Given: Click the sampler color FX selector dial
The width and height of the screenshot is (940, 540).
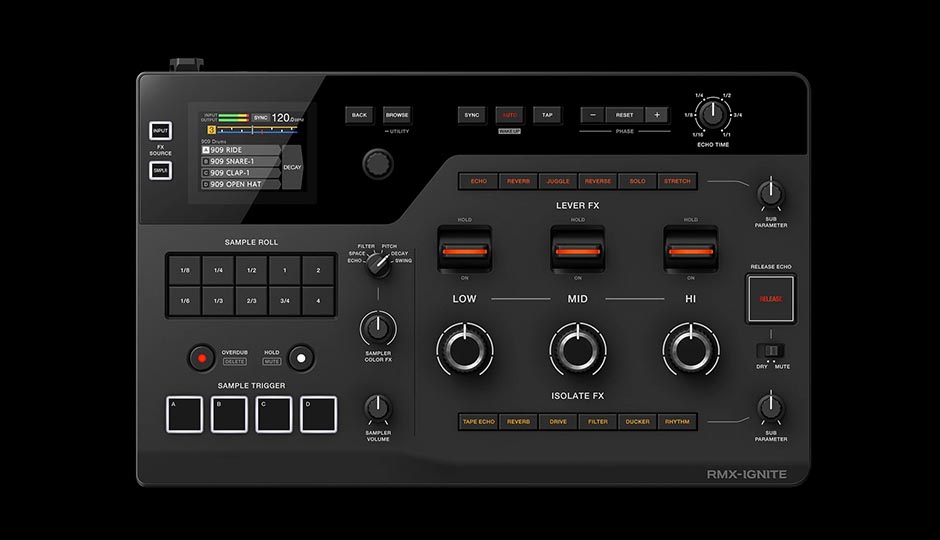Looking at the screenshot, I should tap(377, 265).
